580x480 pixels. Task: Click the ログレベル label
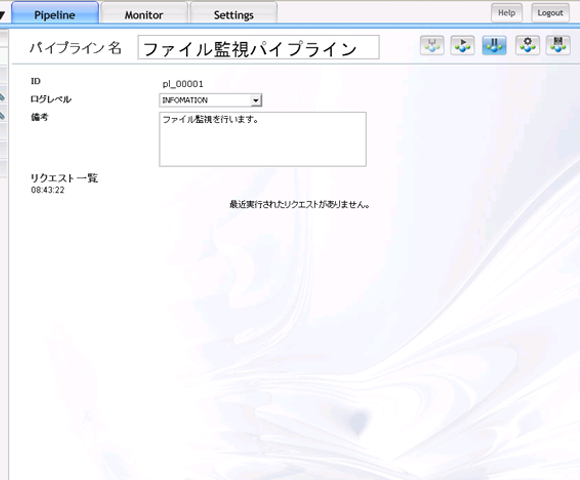point(51,99)
